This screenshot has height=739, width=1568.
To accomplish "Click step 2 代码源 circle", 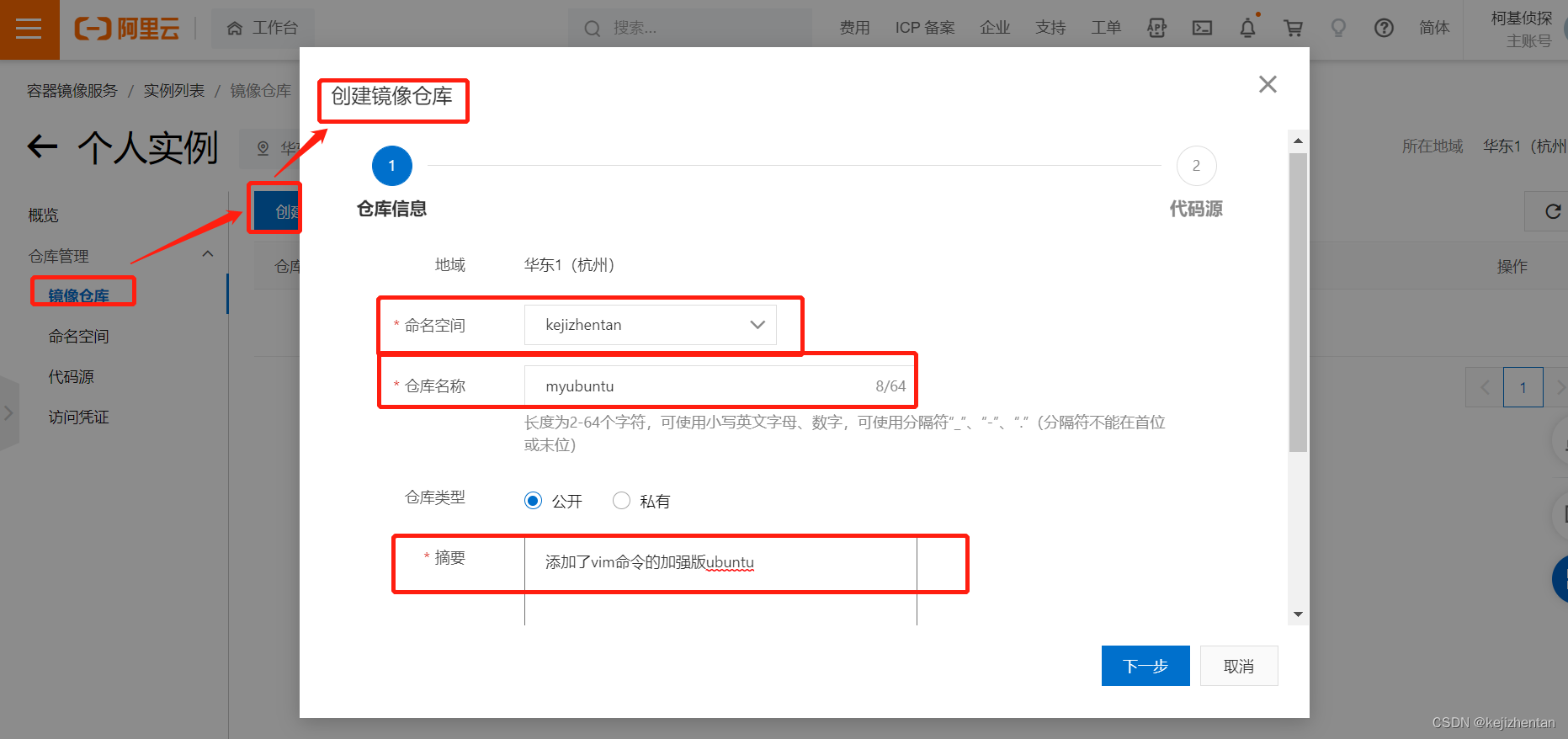I will click(x=1196, y=166).
